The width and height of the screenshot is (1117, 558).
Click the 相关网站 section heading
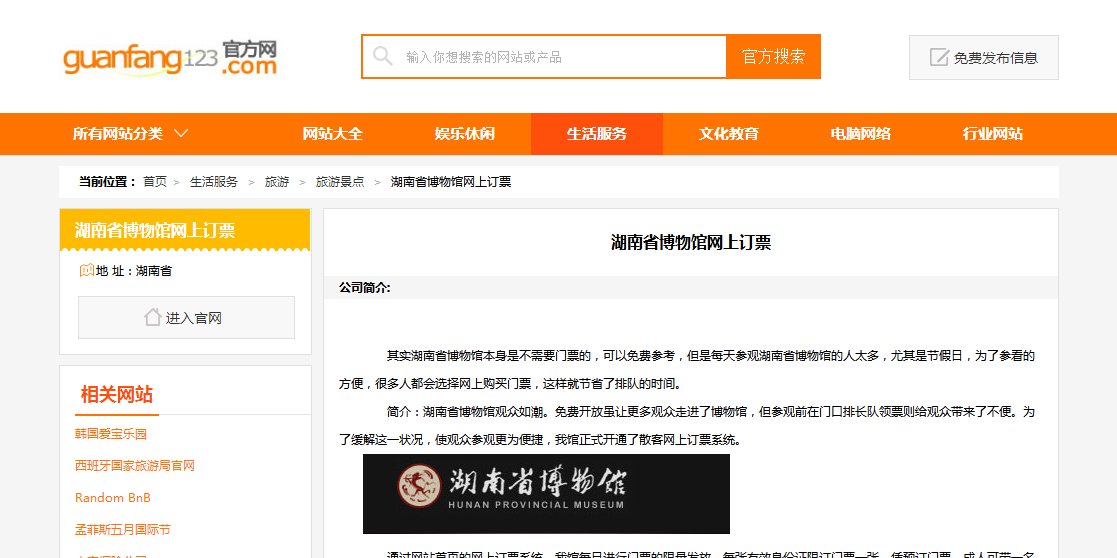(116, 394)
